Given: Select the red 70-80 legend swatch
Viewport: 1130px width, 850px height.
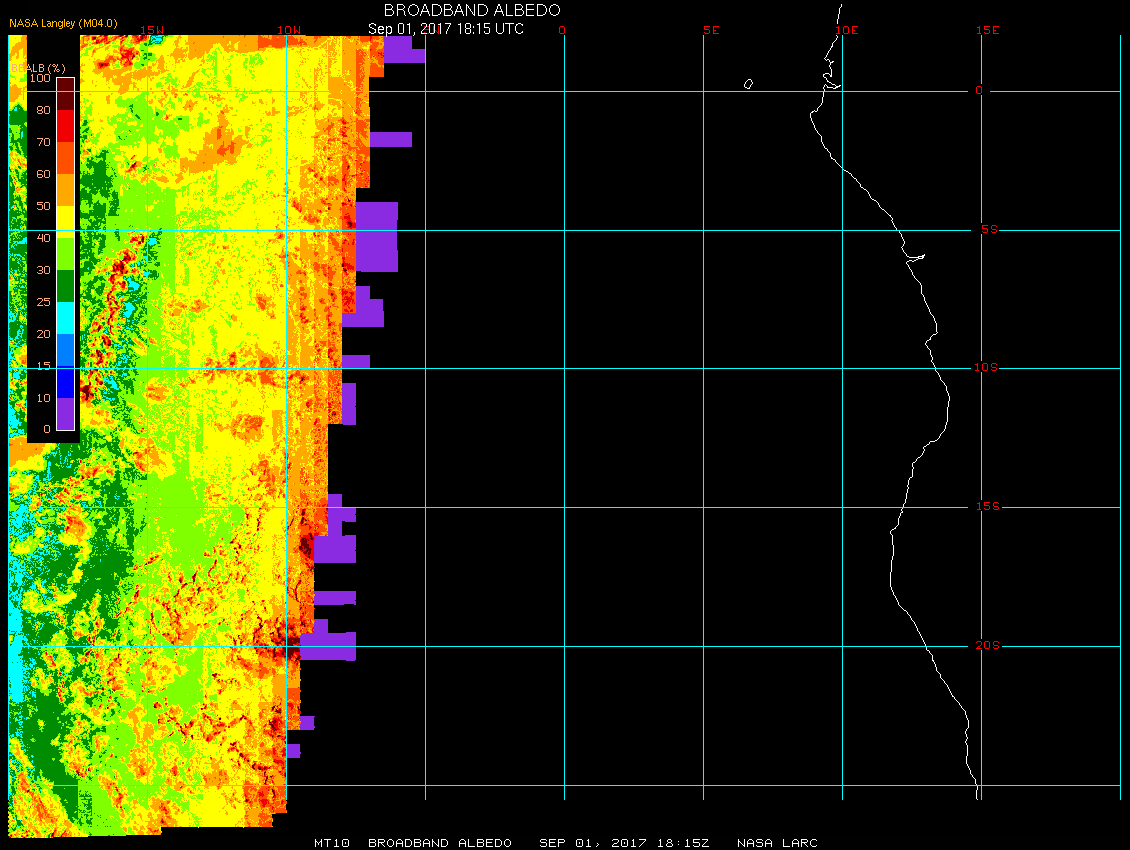Looking at the screenshot, I should tap(66, 125).
